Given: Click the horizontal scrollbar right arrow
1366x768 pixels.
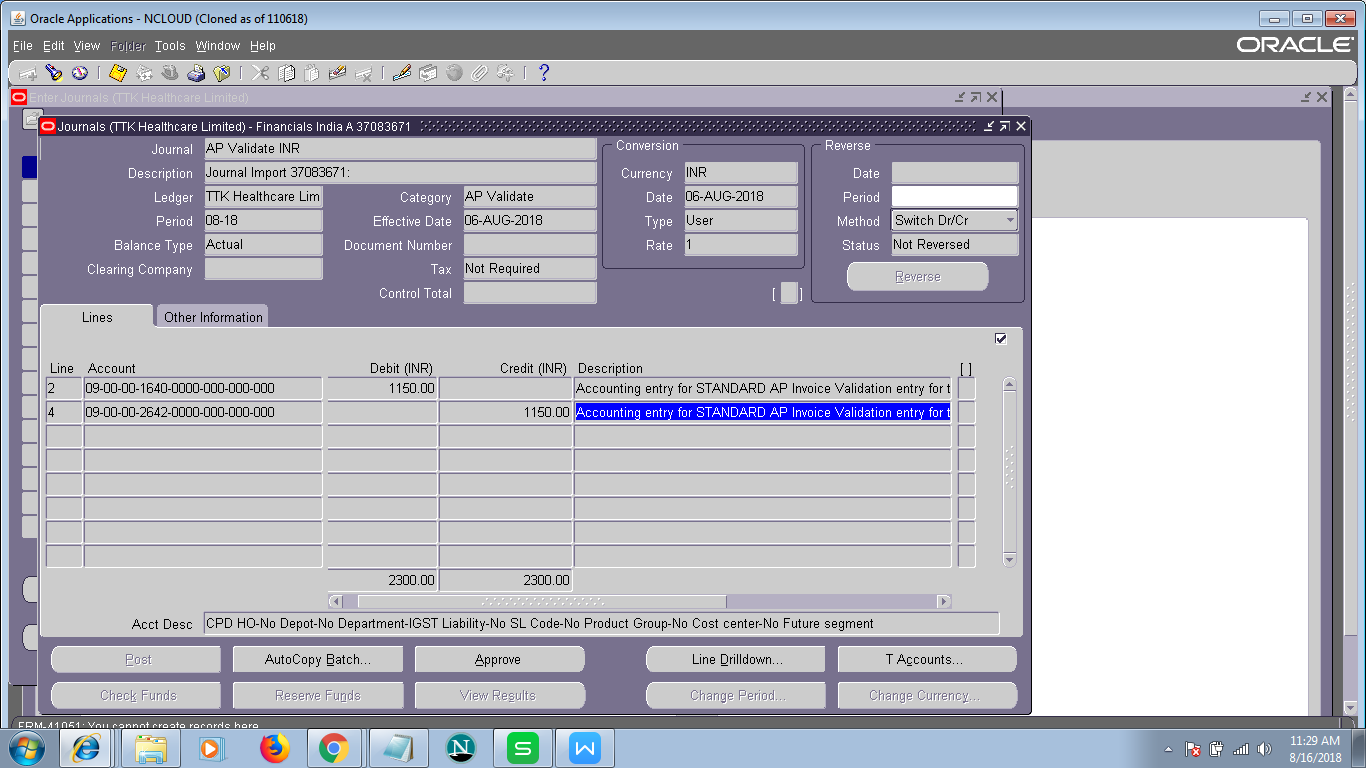Looking at the screenshot, I should pos(943,601).
